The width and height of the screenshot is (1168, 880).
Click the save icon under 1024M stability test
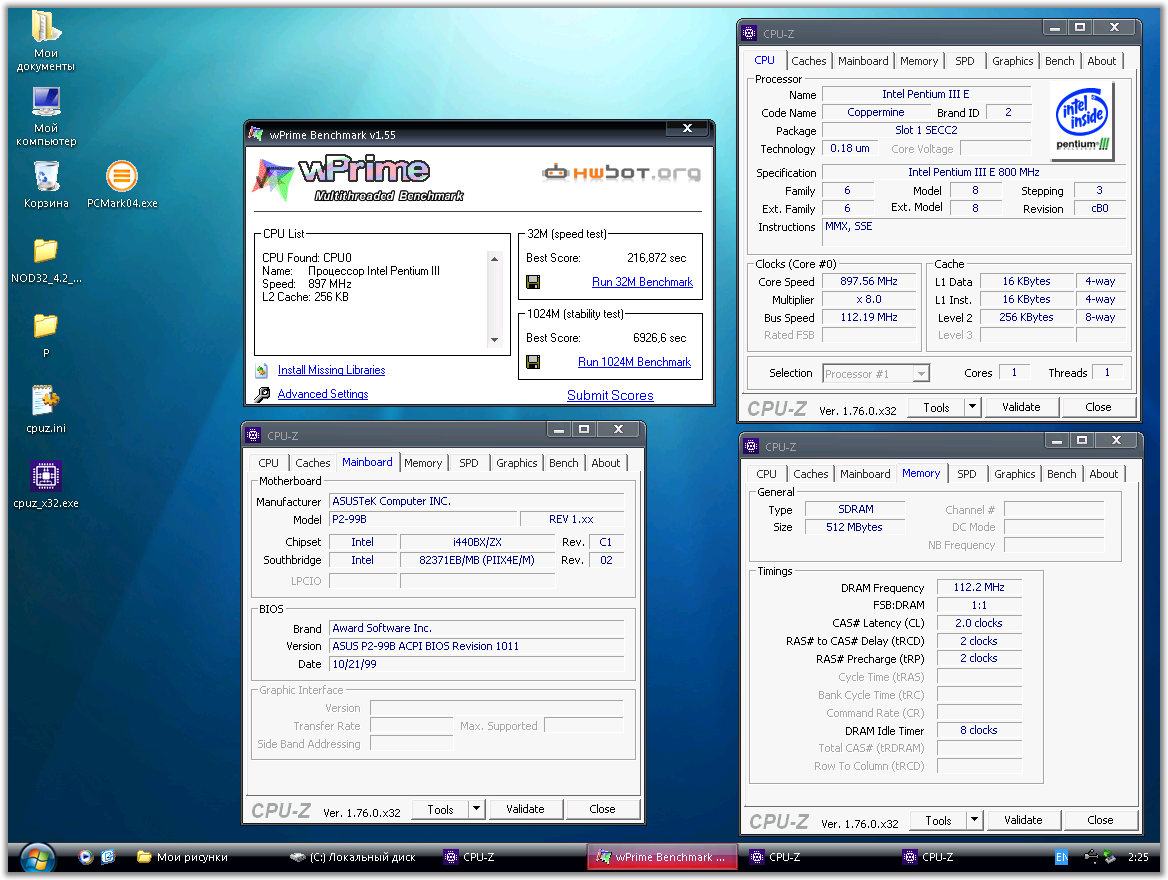pyautogui.click(x=533, y=361)
